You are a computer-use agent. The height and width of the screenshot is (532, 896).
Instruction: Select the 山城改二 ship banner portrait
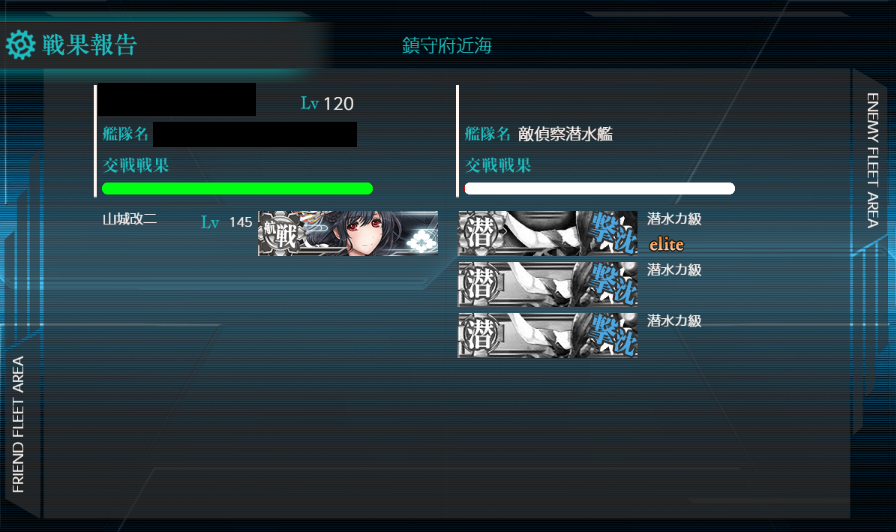(x=348, y=233)
